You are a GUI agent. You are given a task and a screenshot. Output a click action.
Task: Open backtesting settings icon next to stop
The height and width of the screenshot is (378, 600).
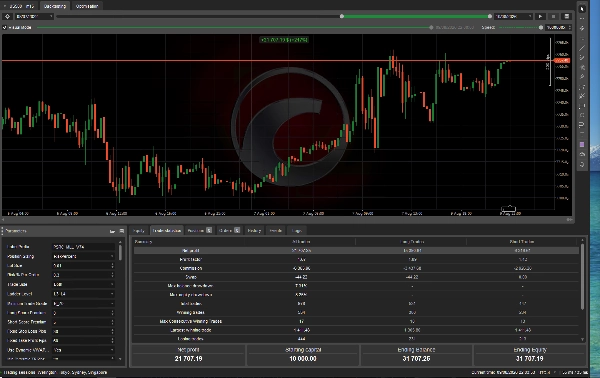tap(567, 16)
